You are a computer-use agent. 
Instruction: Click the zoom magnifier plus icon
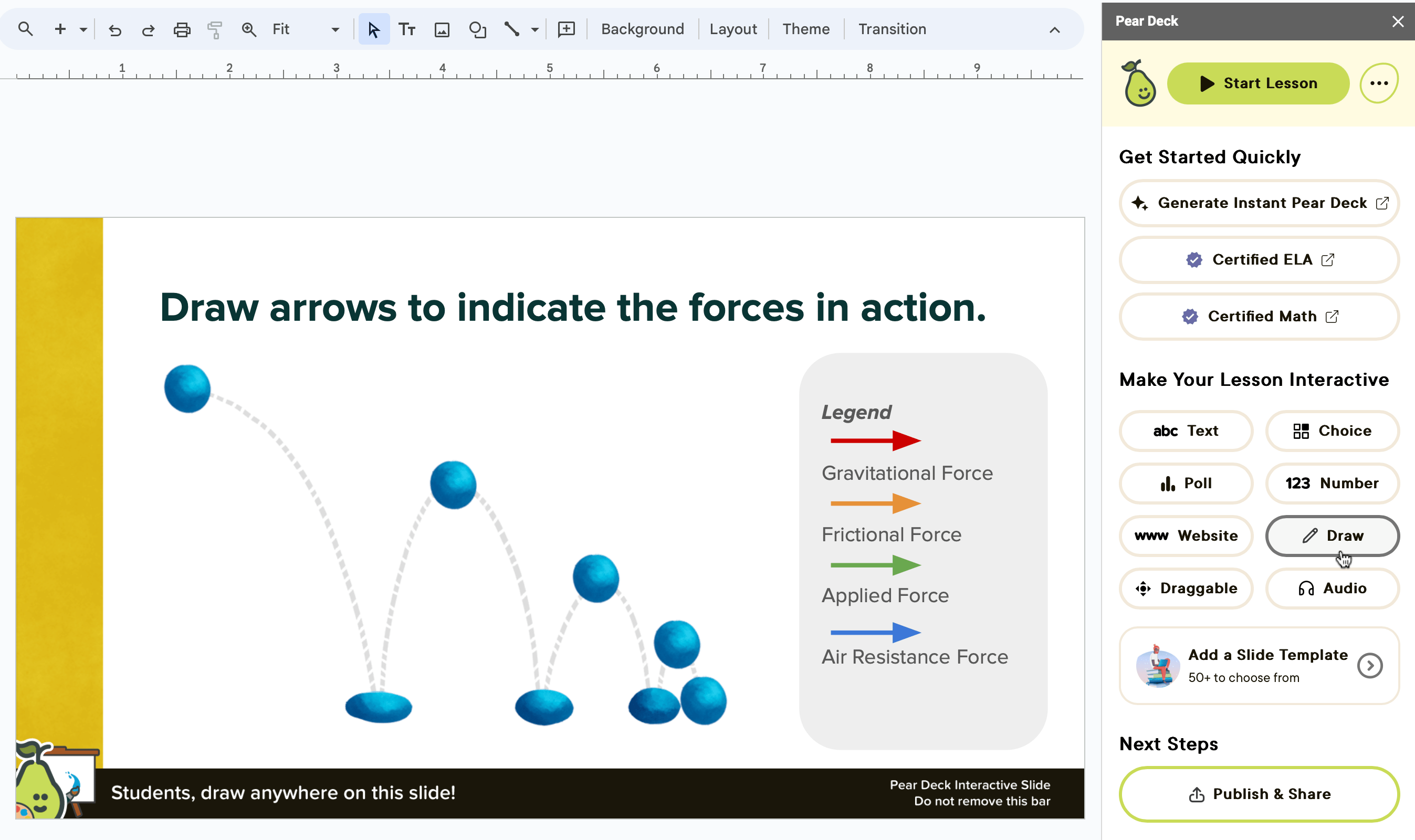click(249, 29)
